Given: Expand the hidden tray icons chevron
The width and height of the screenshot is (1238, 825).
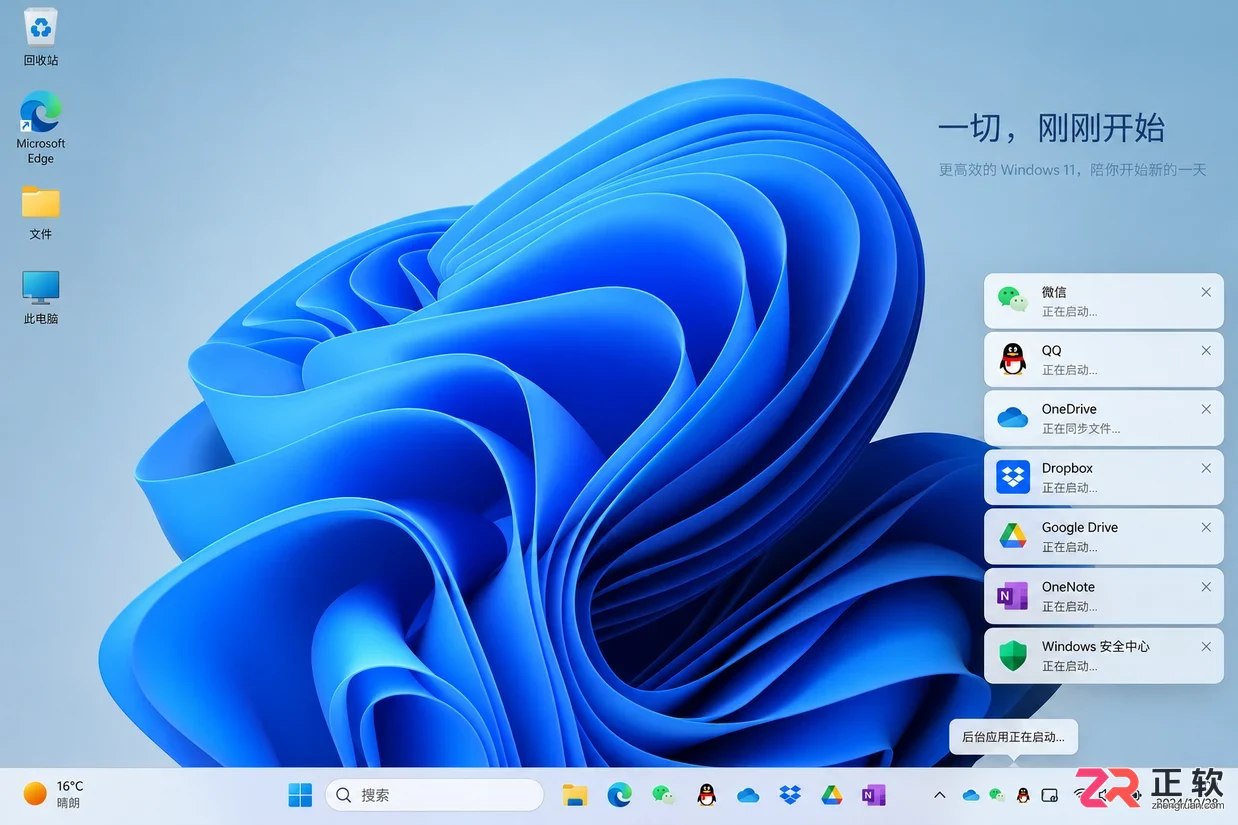Looking at the screenshot, I should coord(939,795).
